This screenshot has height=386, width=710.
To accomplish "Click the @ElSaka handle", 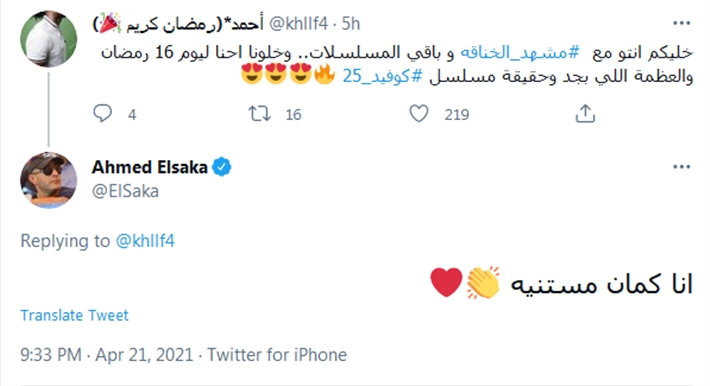I will (x=125, y=191).
